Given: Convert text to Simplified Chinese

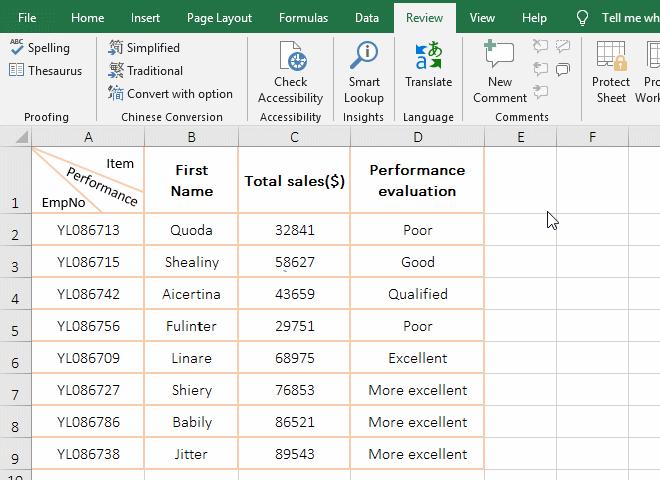Looking at the screenshot, I should point(144,48).
